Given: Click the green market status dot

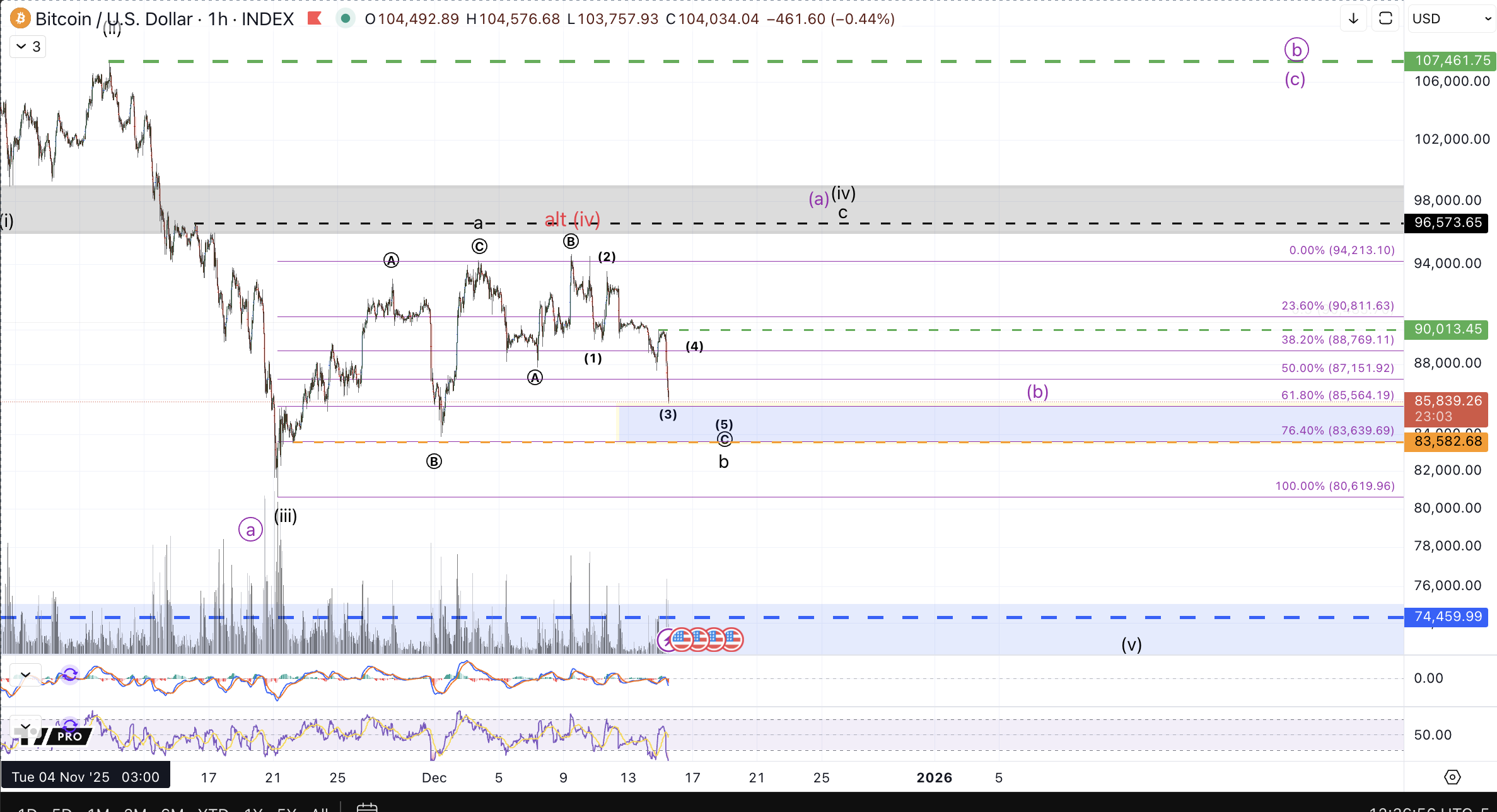Looking at the screenshot, I should (x=345, y=19).
